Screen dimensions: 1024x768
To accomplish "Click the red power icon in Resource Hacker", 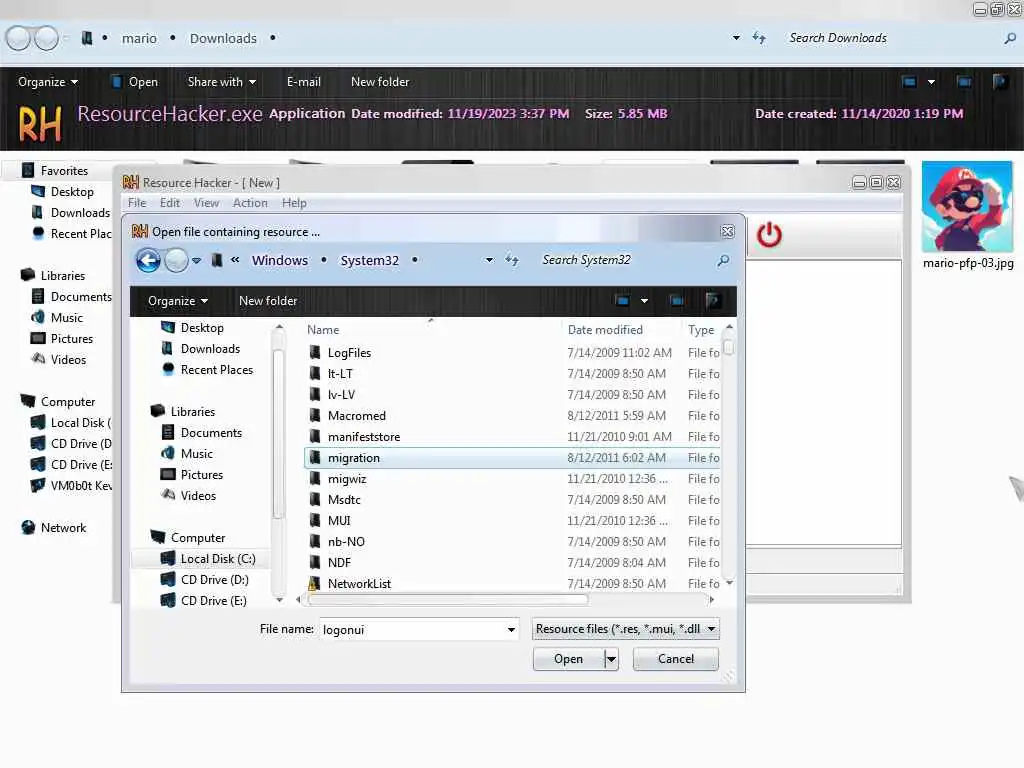I will click(769, 234).
